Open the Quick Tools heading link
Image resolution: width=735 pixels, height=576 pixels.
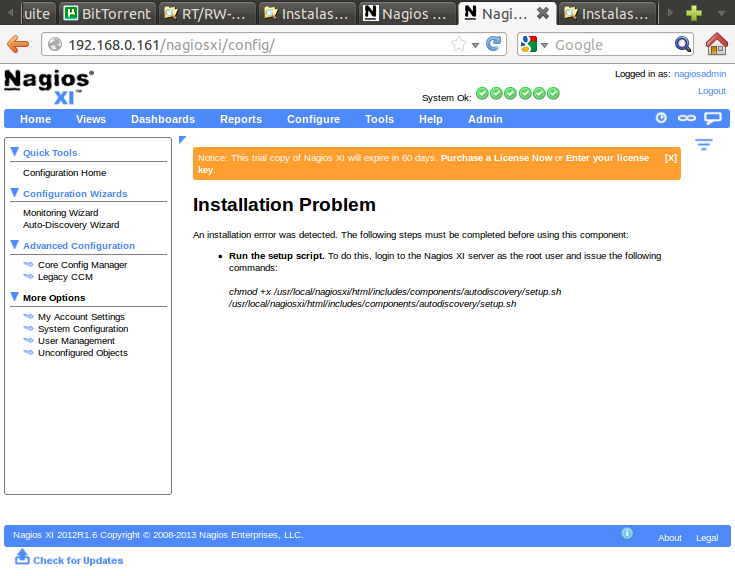[x=50, y=152]
